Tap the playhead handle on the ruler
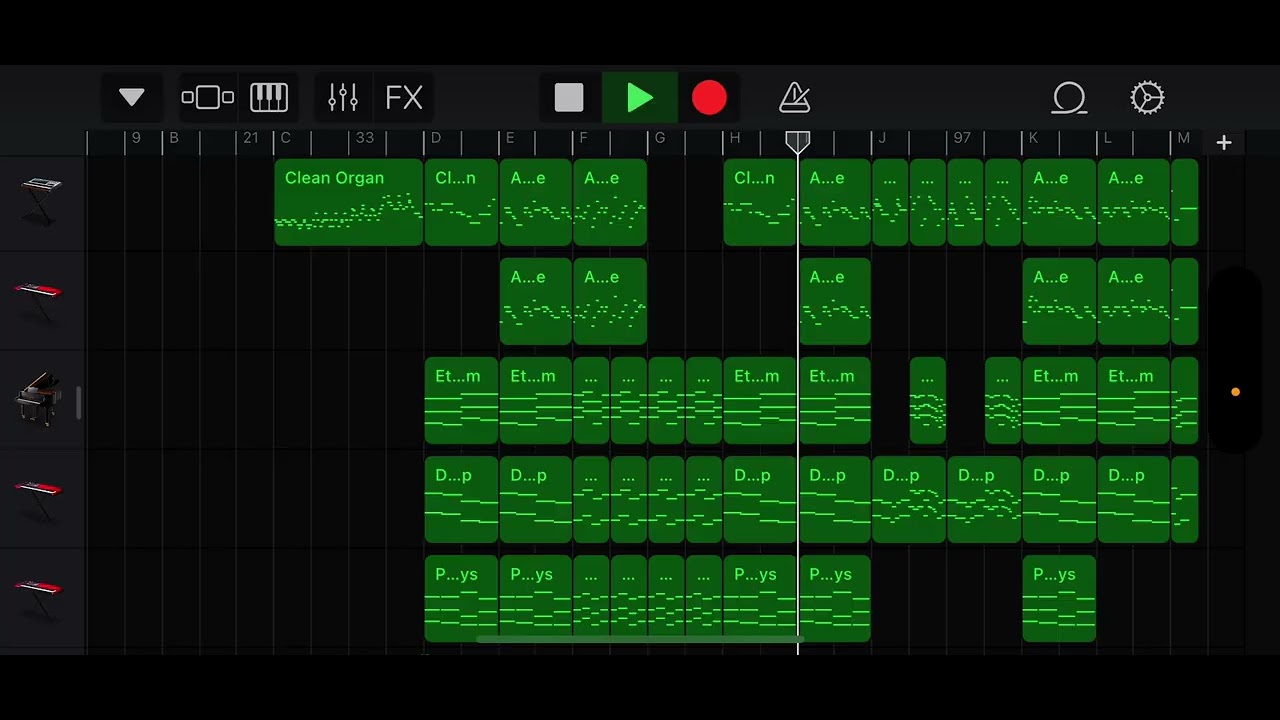 tap(797, 142)
